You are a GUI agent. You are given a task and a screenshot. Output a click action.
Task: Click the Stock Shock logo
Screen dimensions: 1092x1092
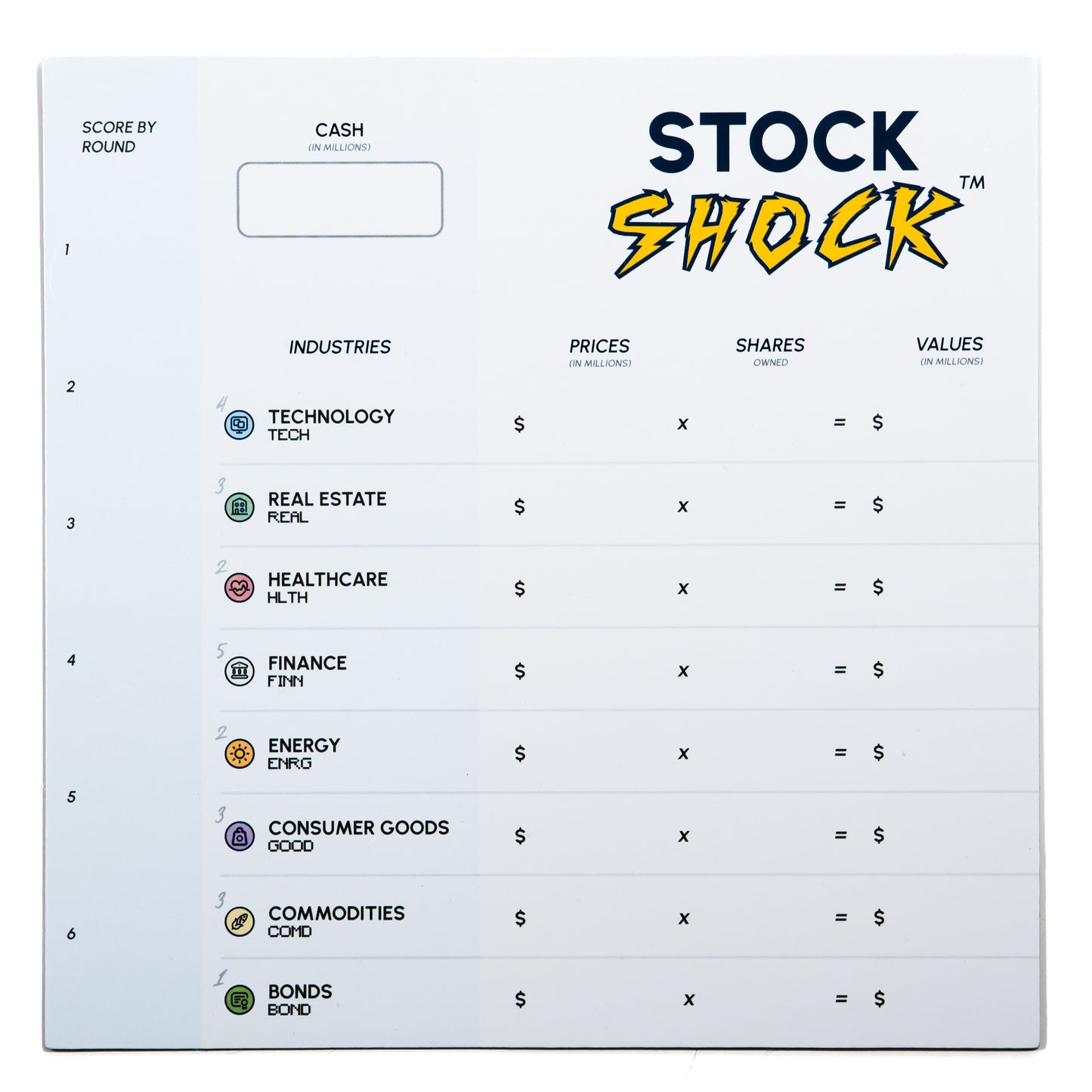(x=786, y=193)
